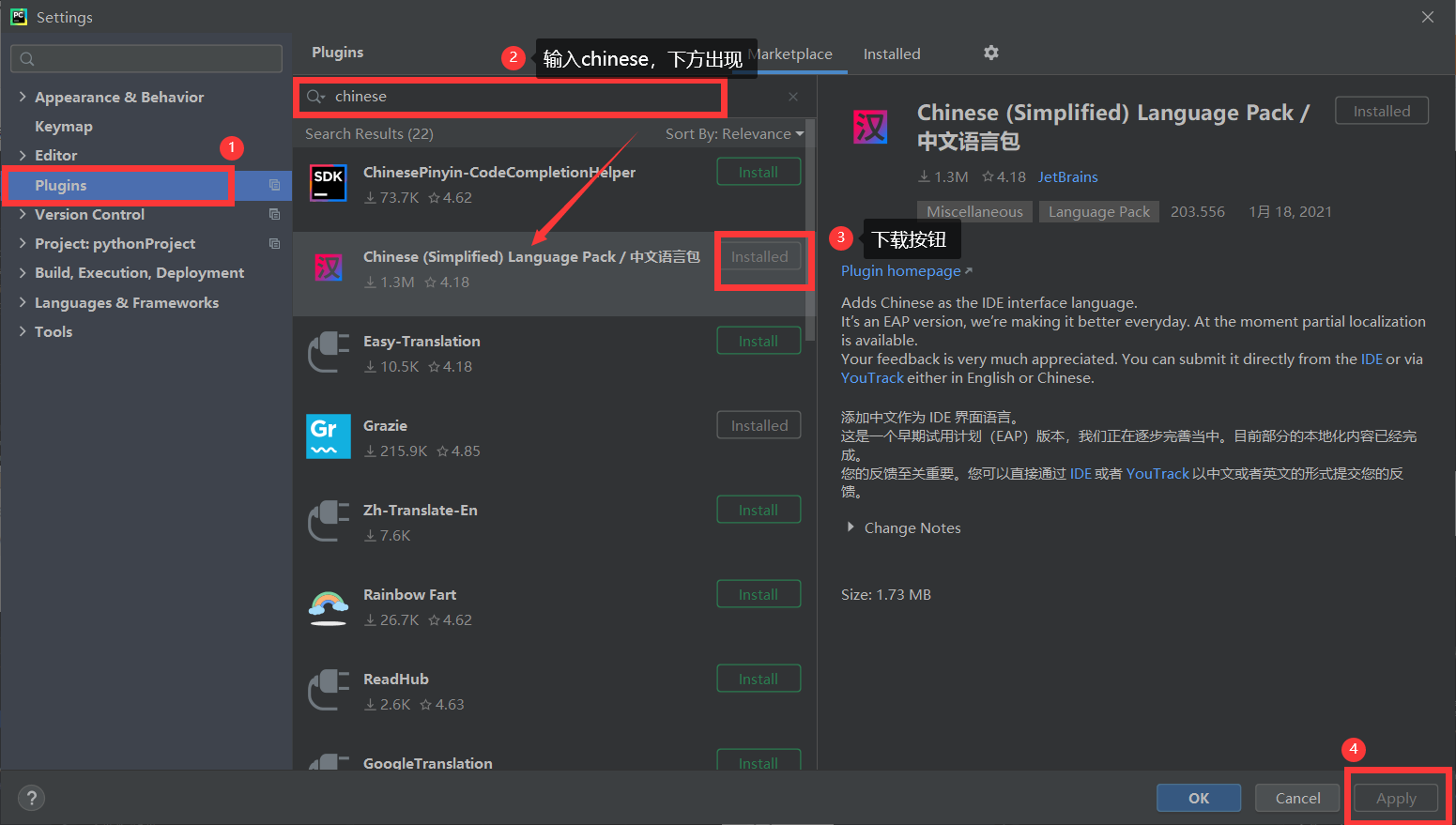Click the download count 1.3M in details
1456x825 pixels.
tap(943, 176)
